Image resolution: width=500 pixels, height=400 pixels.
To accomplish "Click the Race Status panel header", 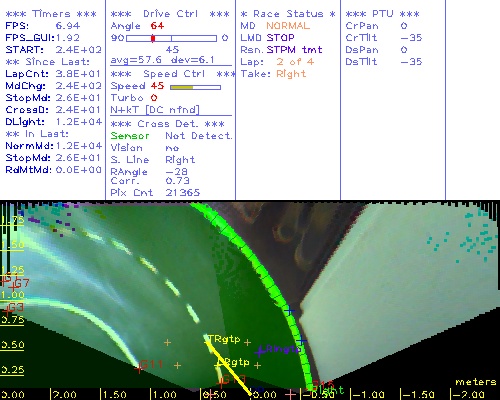I will [288, 14].
